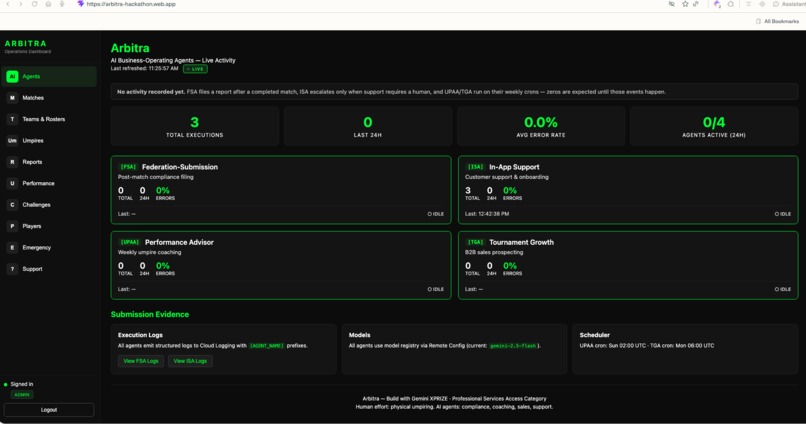Viewport: 806px width, 424px height.
Task: Open Challenges label in sidebar
Action: (36, 205)
